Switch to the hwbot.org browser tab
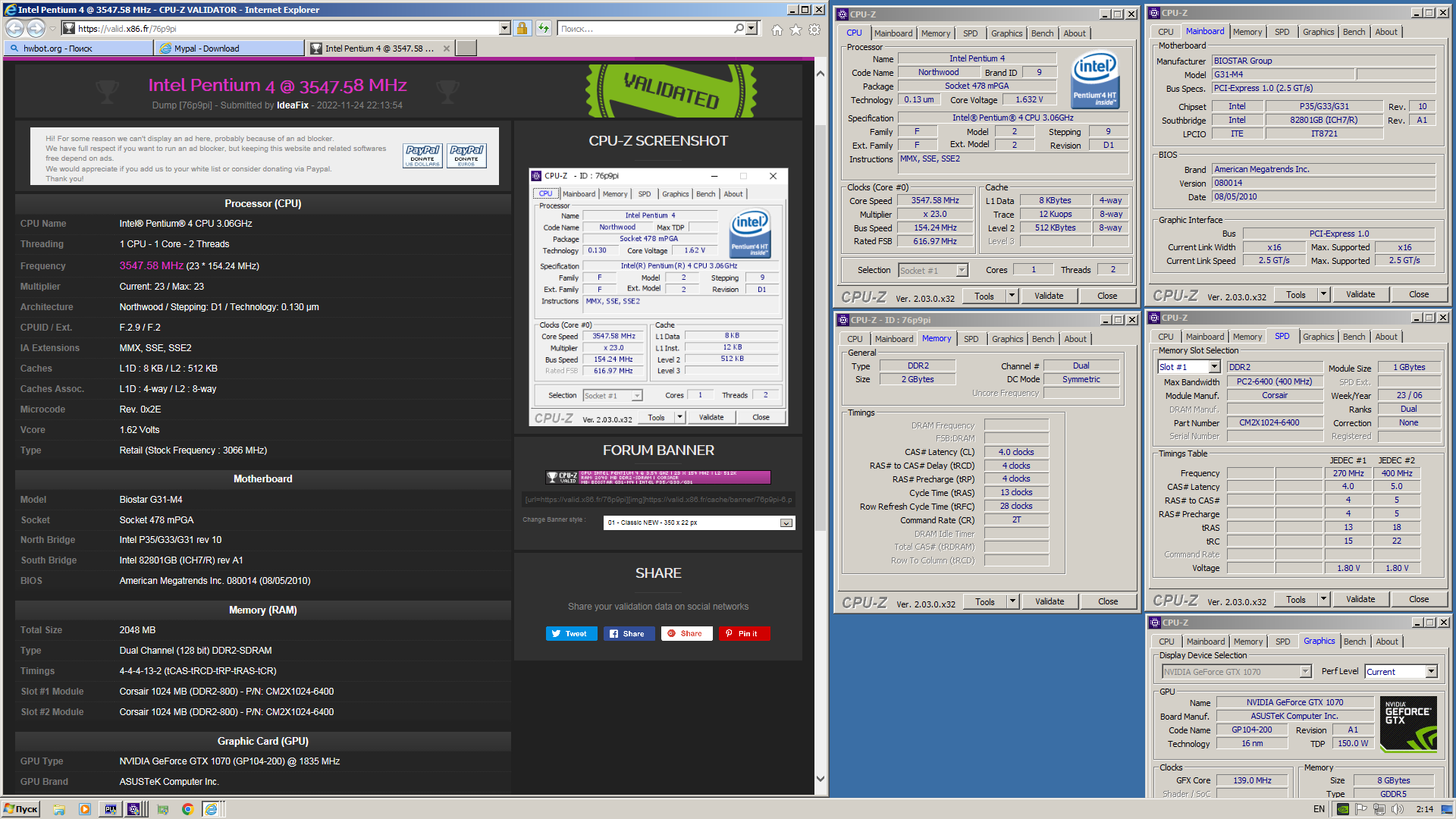Image resolution: width=1456 pixels, height=819 pixels. pos(79,49)
